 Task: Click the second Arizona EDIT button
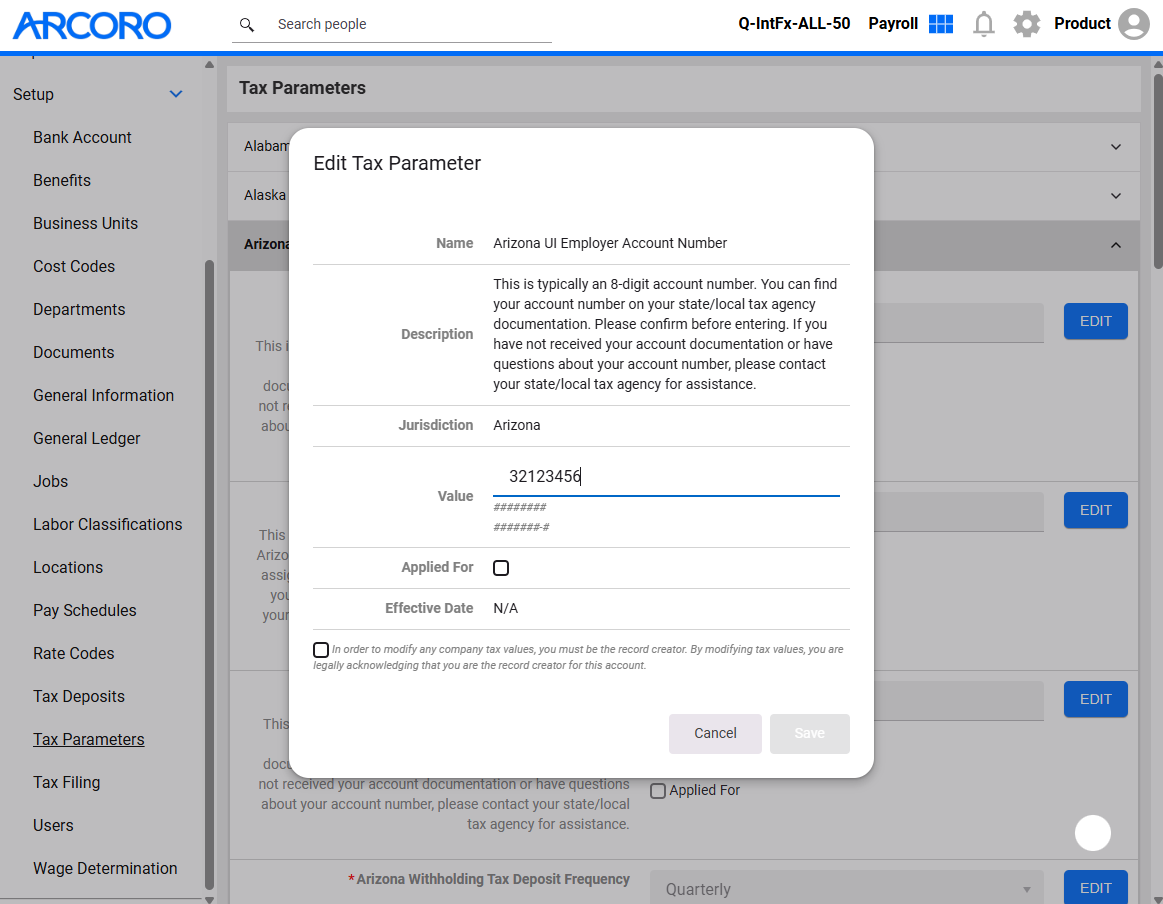tap(1096, 510)
